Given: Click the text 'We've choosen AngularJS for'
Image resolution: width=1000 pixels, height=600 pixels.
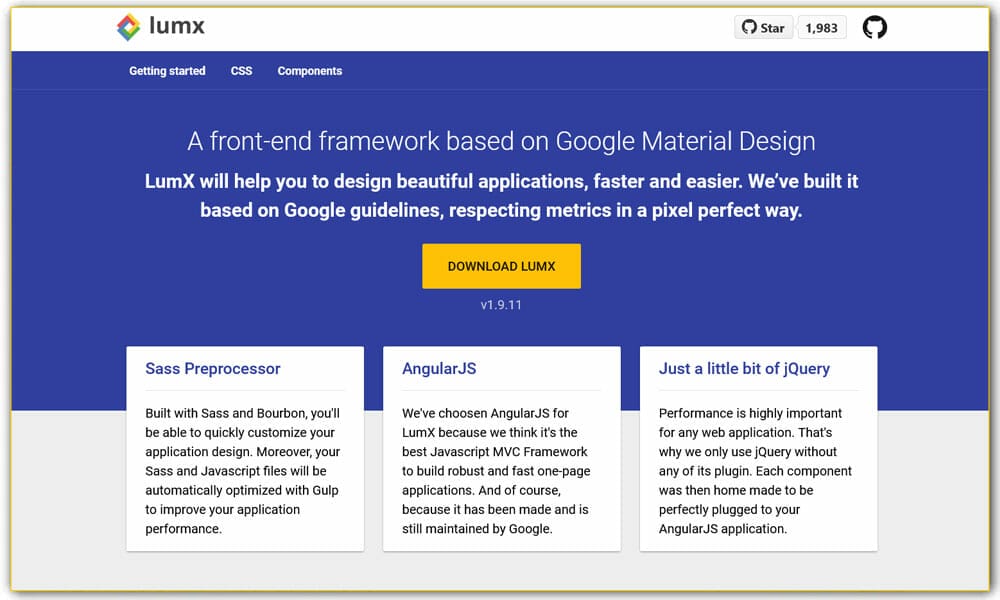Looking at the screenshot, I should point(485,413).
